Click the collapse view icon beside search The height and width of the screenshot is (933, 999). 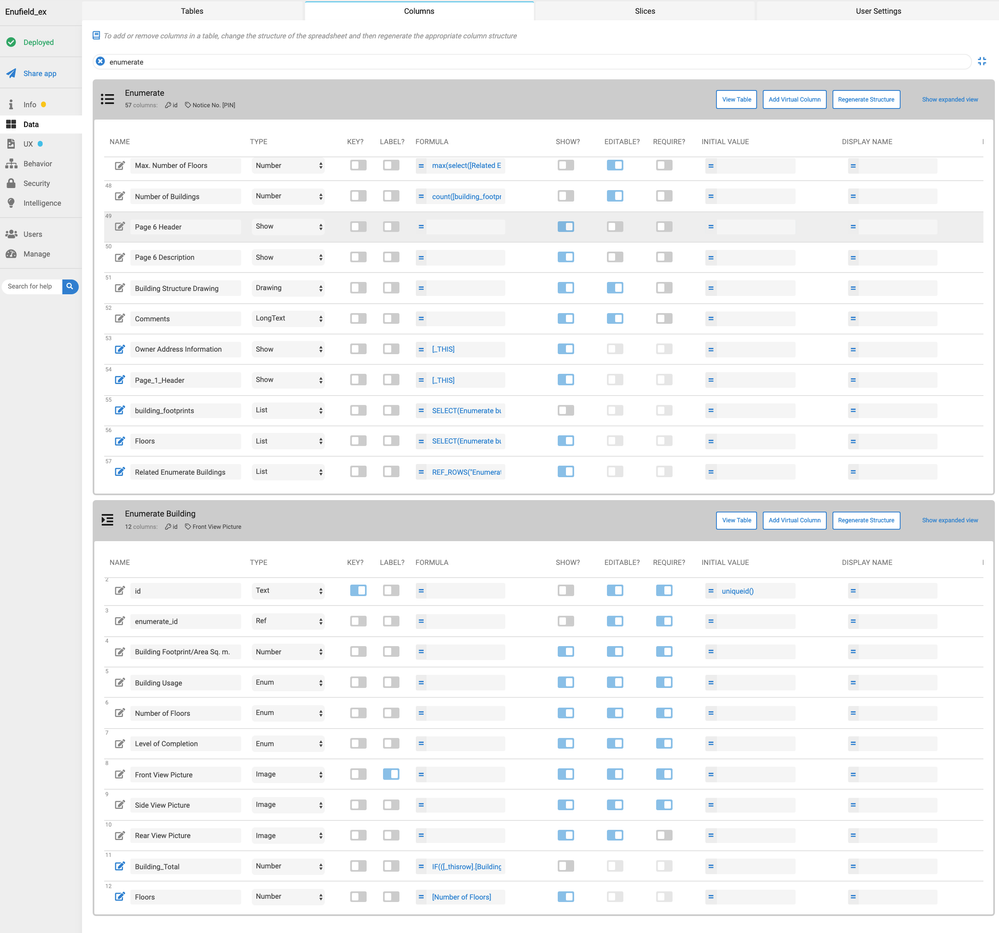982,61
